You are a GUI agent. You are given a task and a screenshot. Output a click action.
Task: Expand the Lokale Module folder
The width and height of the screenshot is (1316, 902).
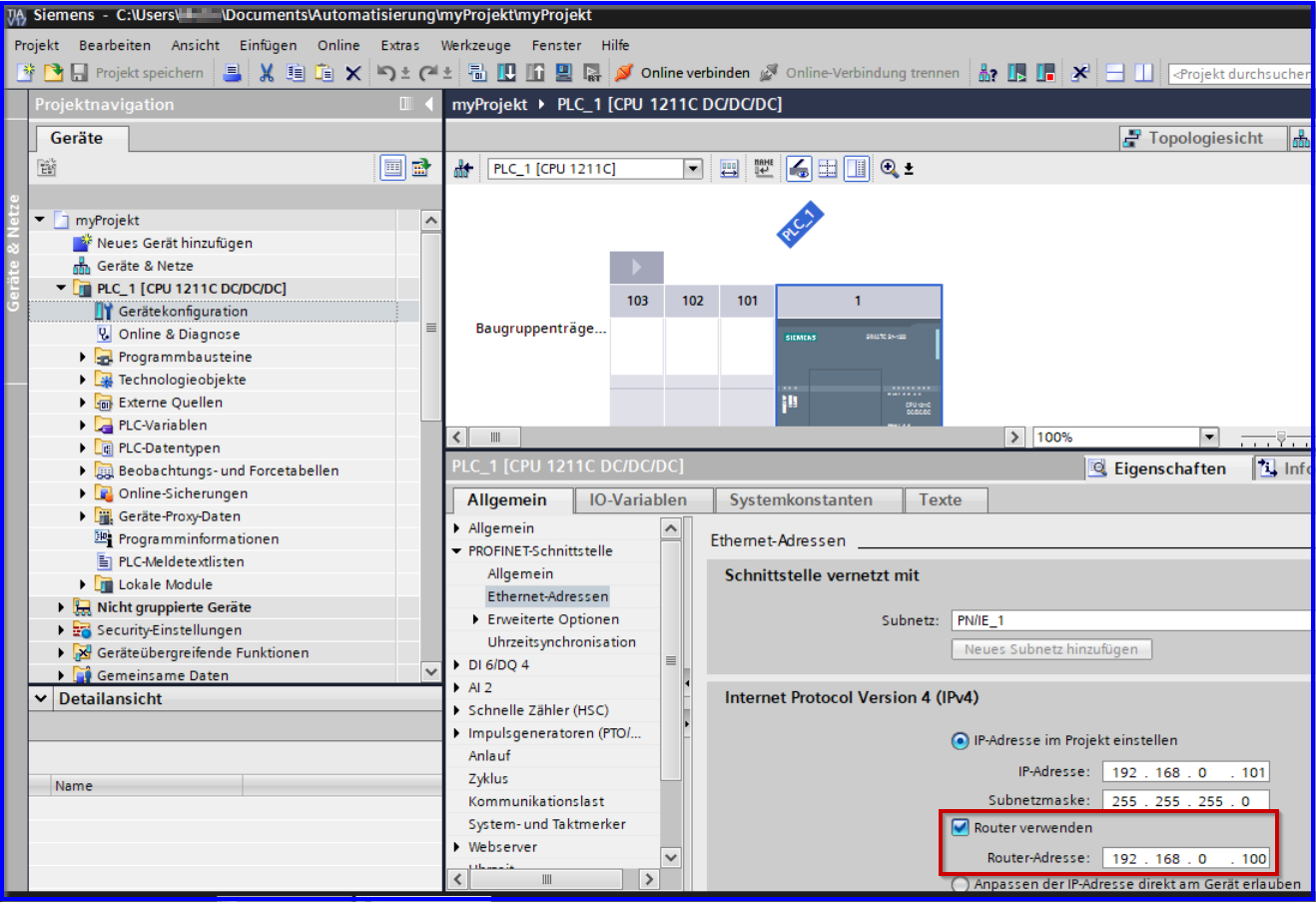tap(83, 584)
